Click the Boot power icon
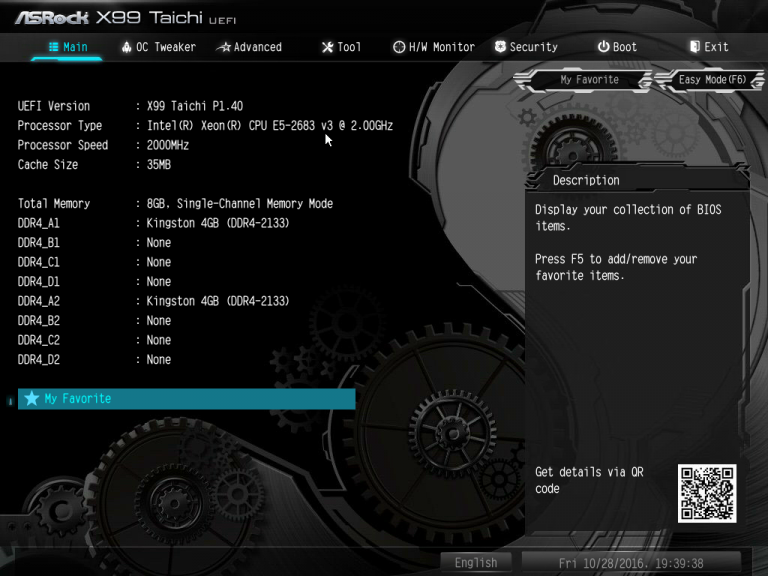The image size is (768, 576). [603, 47]
